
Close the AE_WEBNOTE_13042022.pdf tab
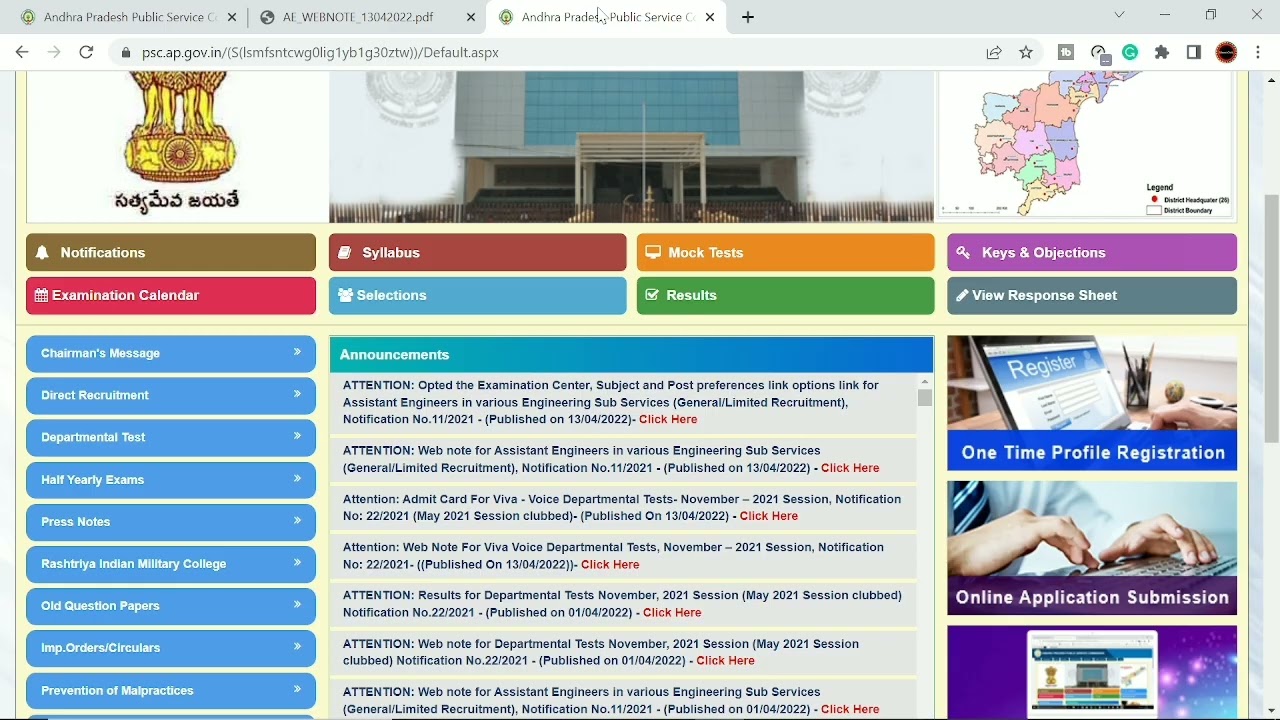[x=471, y=17]
